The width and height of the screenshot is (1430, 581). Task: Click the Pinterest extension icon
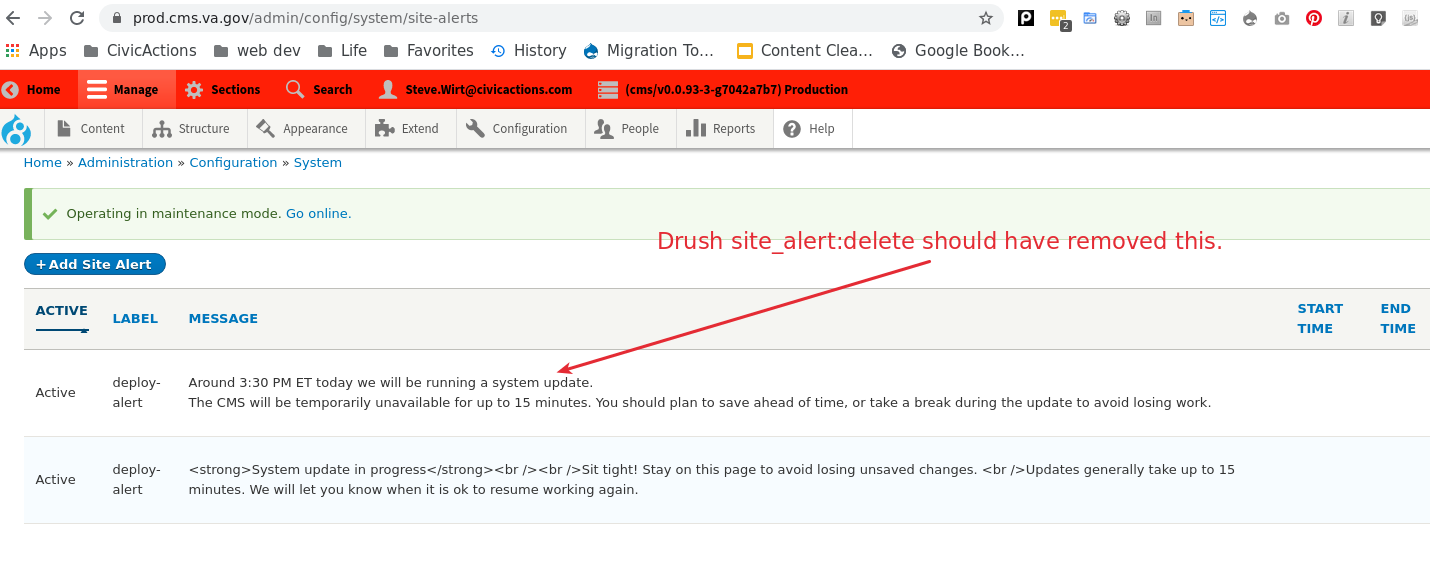(1314, 18)
